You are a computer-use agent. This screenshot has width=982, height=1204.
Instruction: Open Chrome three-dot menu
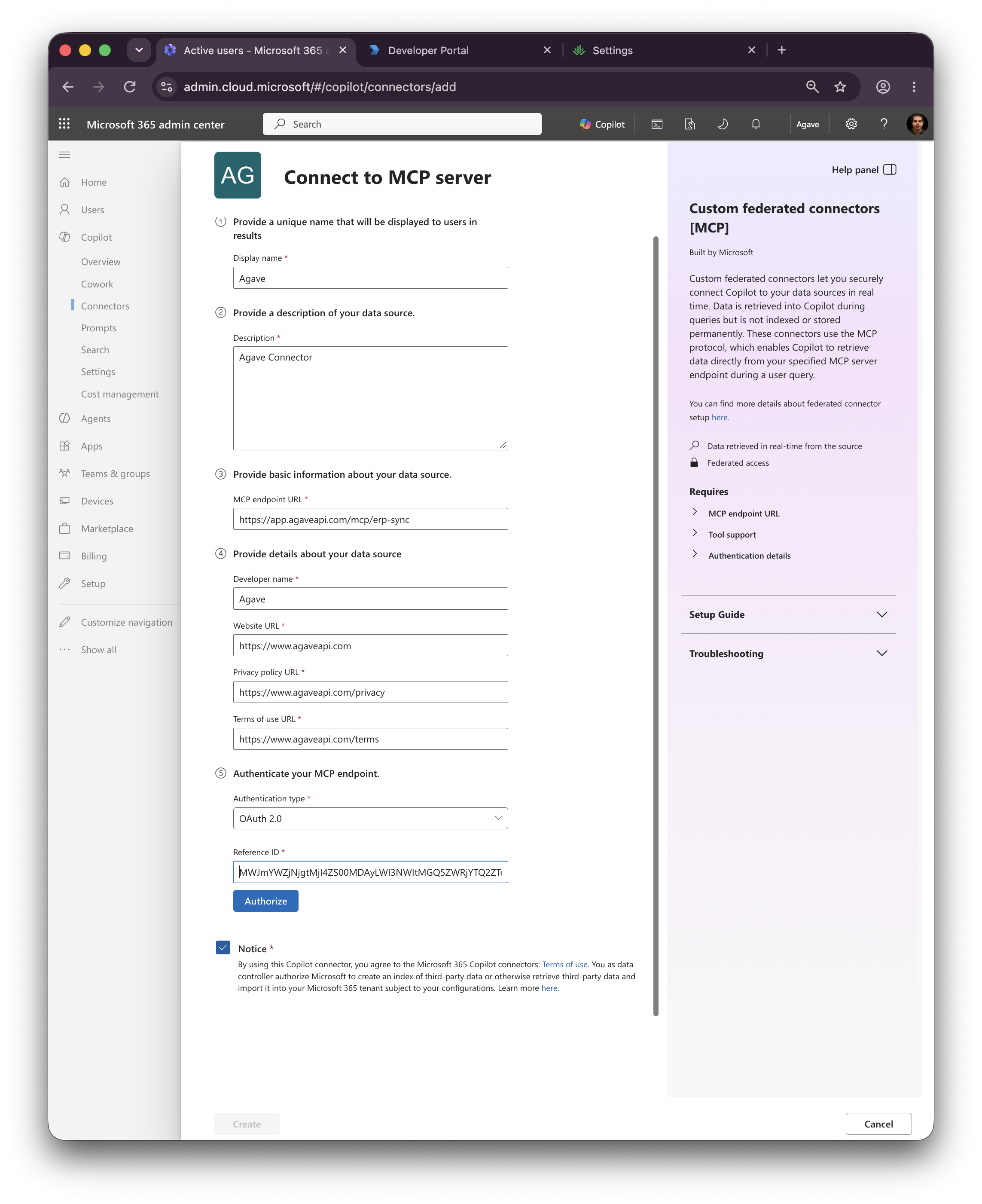[914, 86]
